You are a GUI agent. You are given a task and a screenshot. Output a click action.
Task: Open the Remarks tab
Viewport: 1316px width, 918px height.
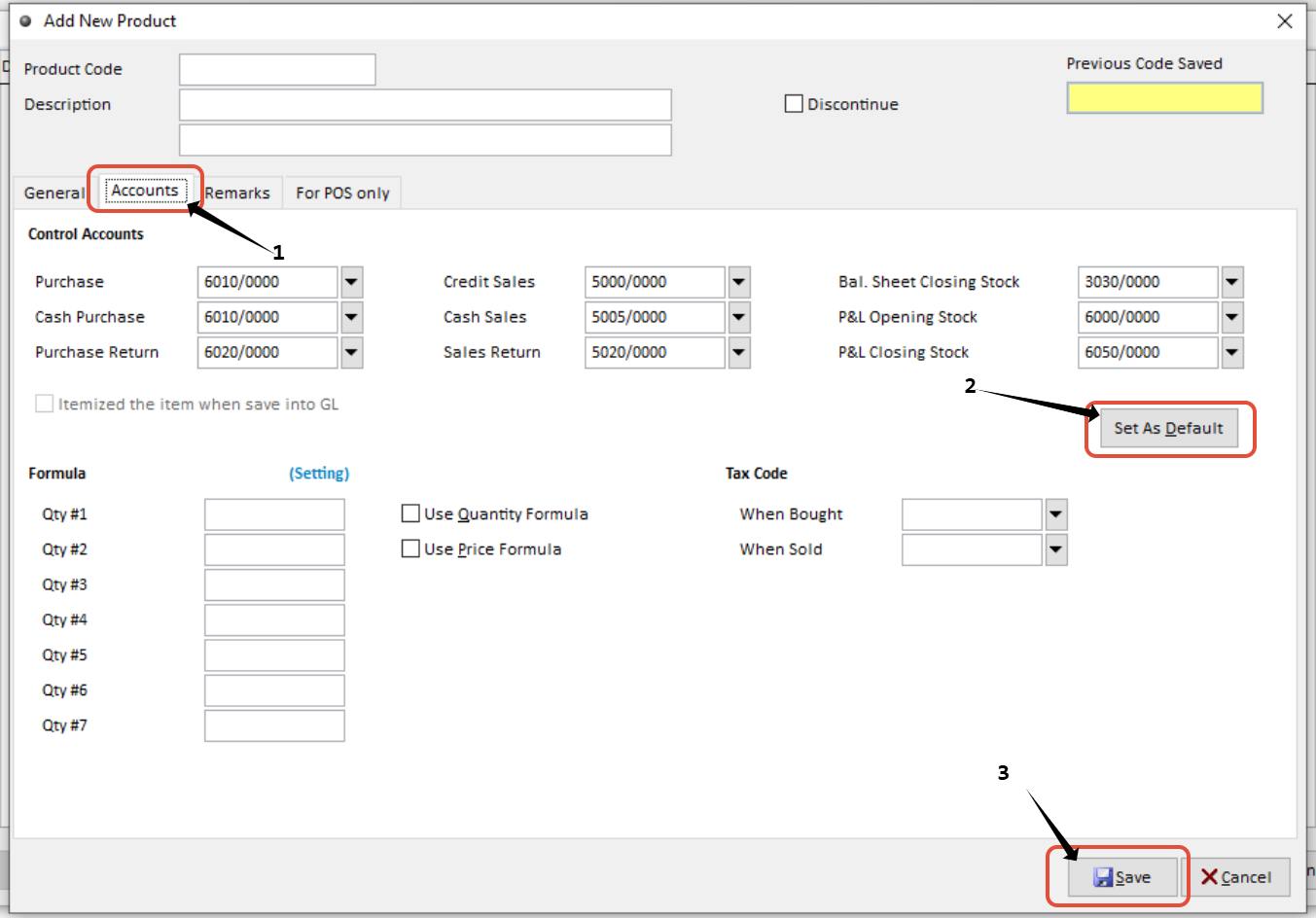(x=237, y=193)
